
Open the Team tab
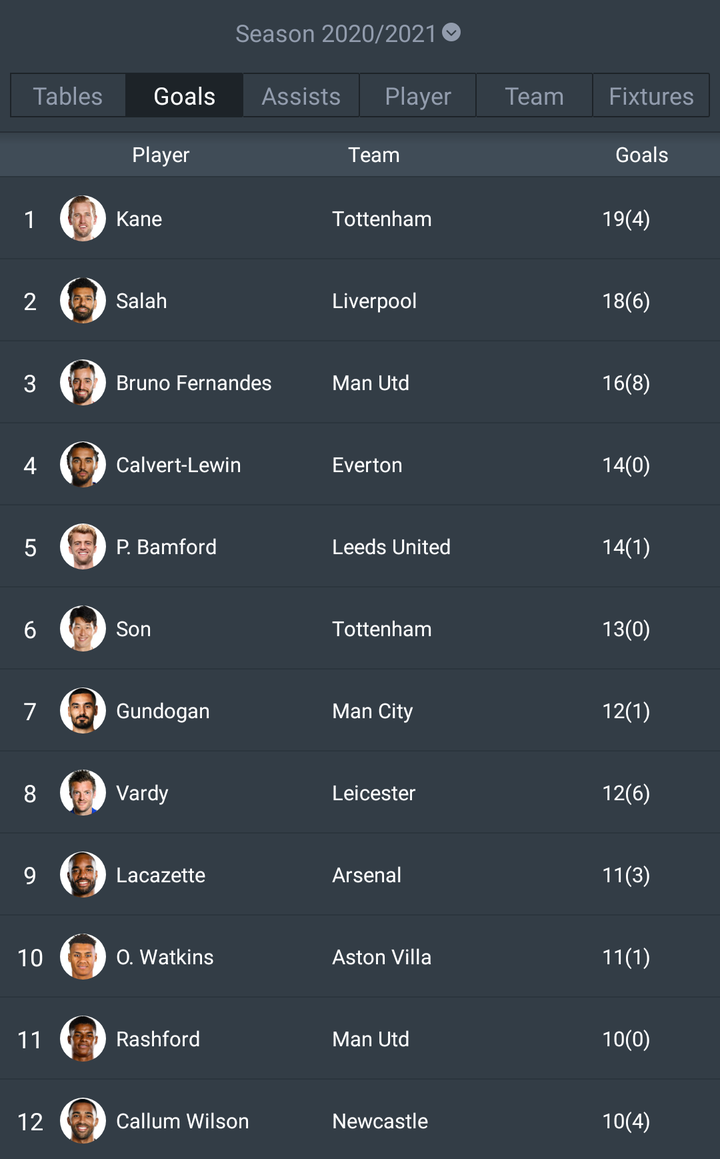[x=534, y=96]
